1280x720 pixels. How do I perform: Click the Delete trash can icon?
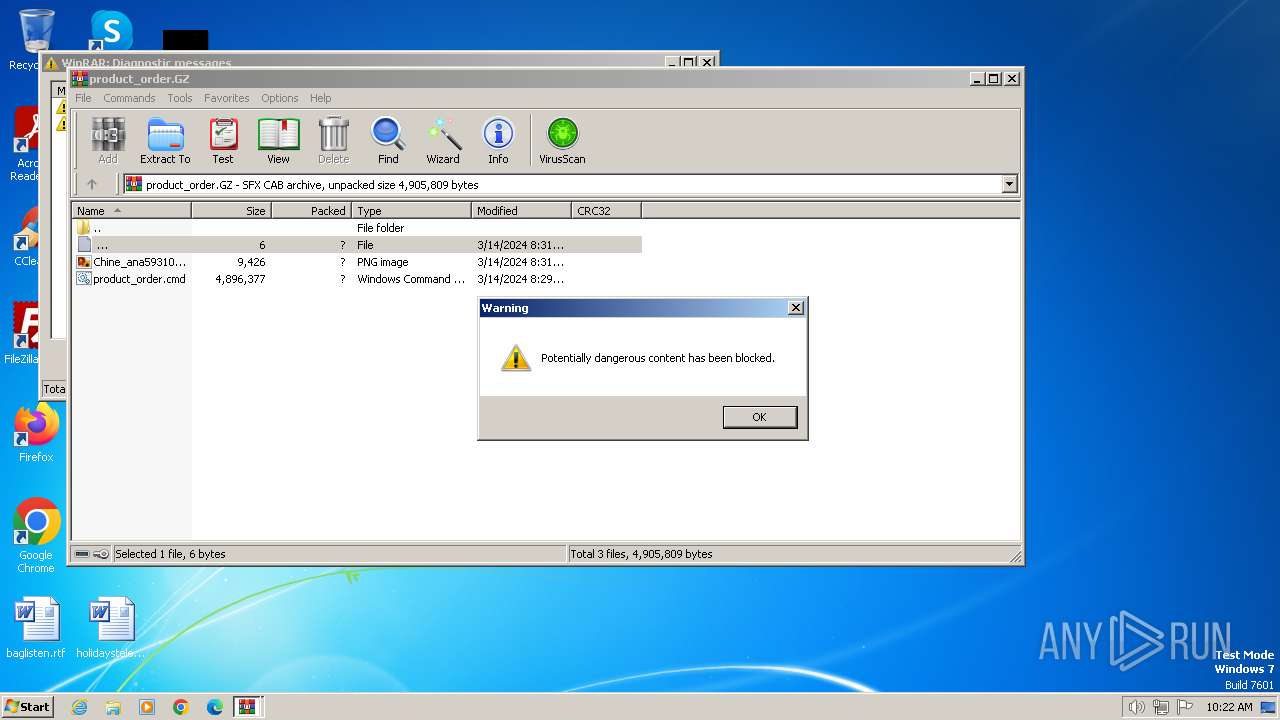333,140
